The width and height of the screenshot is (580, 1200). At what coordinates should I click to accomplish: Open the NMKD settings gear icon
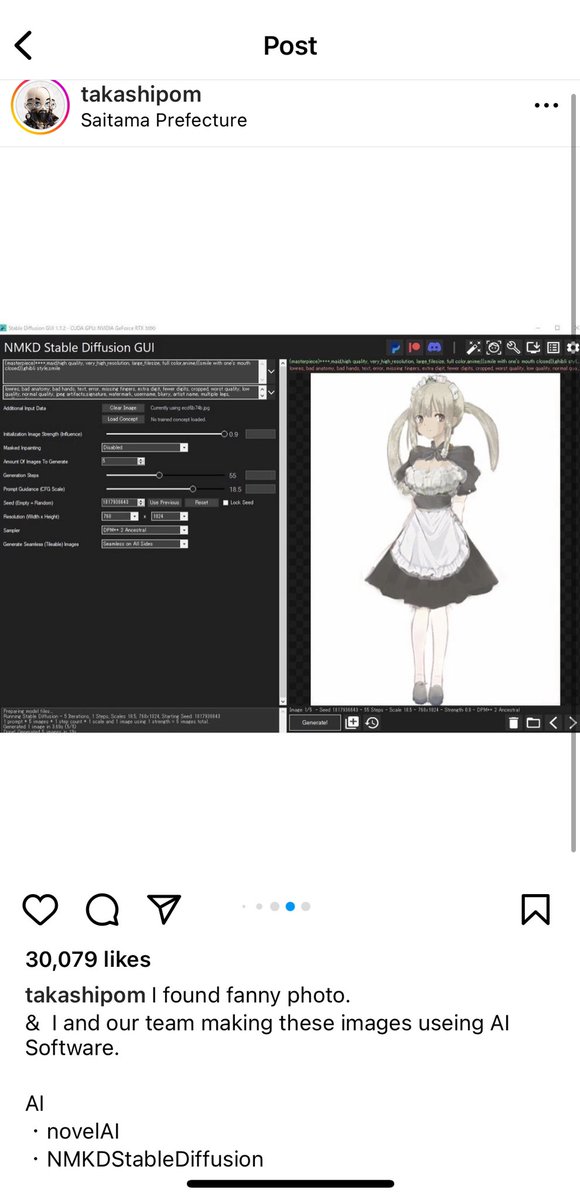tap(572, 347)
